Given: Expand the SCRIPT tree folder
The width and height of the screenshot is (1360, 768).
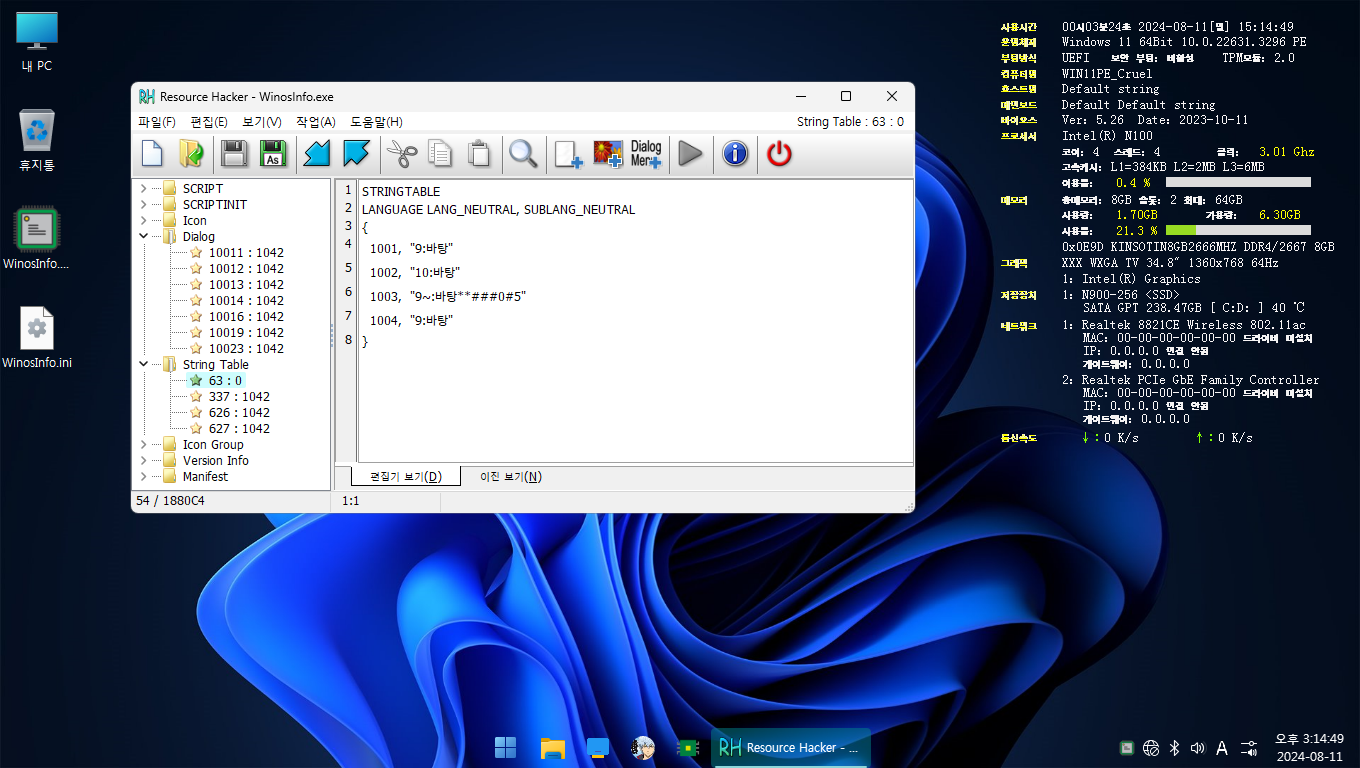Looking at the screenshot, I should coord(144,188).
